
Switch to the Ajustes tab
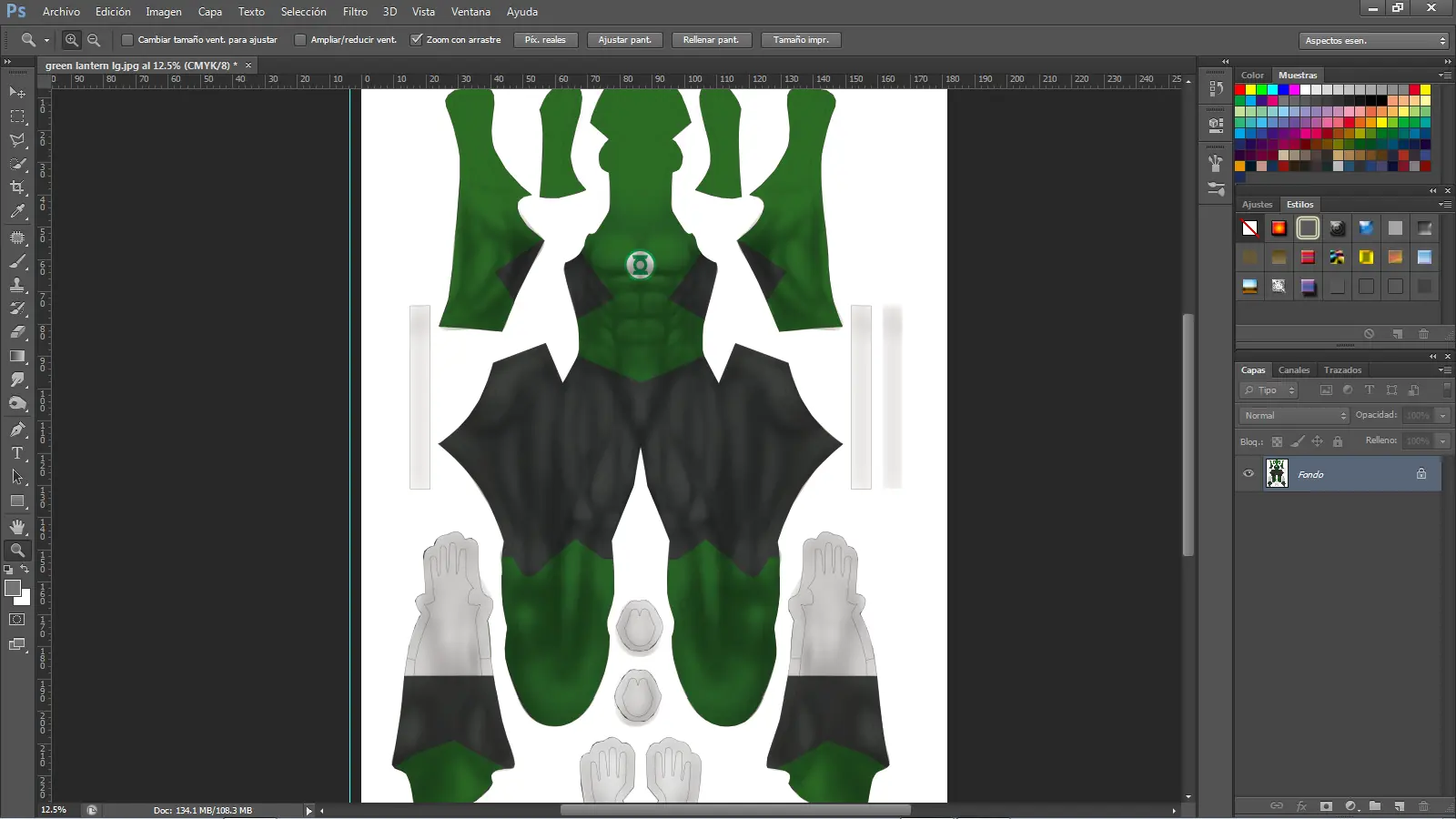(x=1258, y=205)
